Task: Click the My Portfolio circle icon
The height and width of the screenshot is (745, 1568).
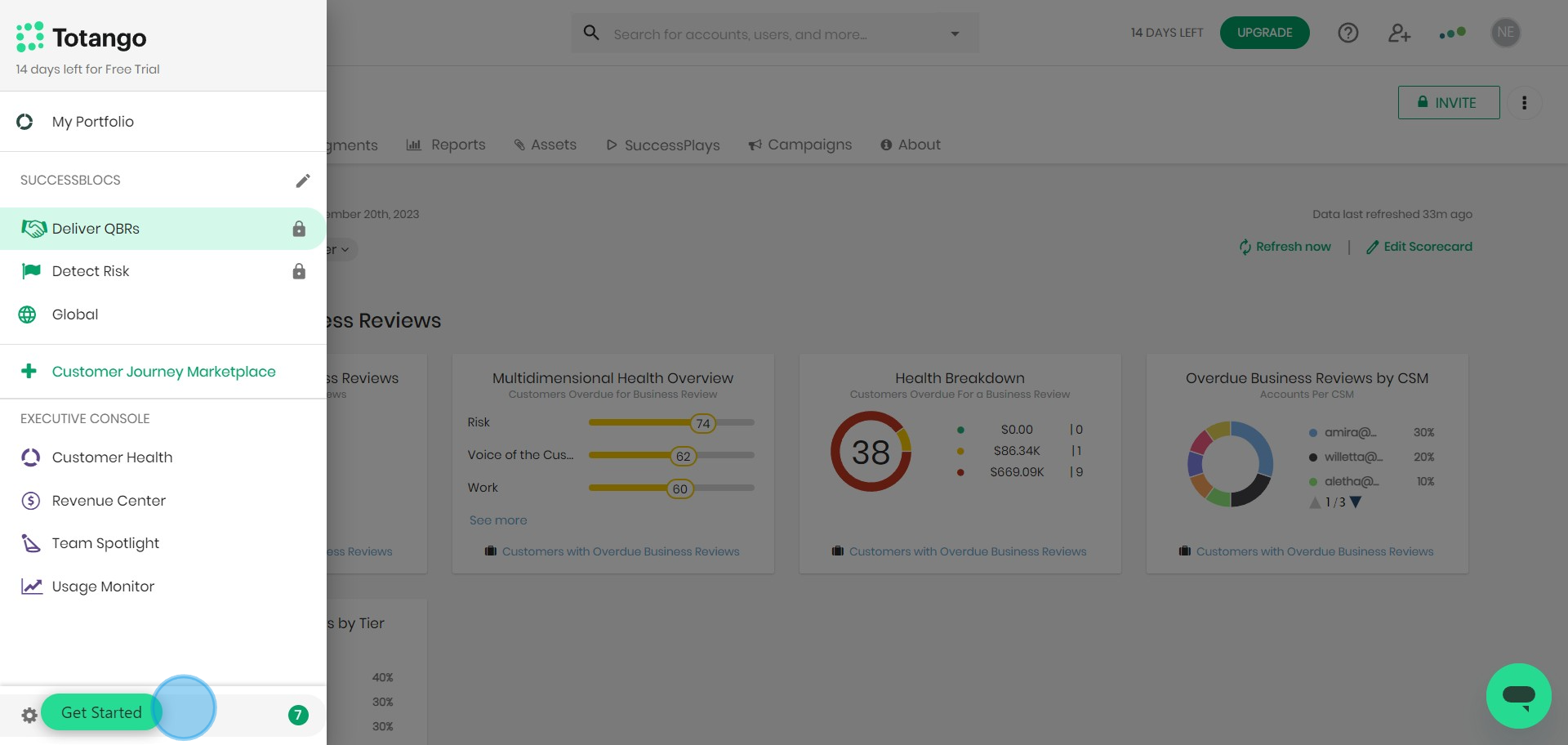Action: (24, 122)
